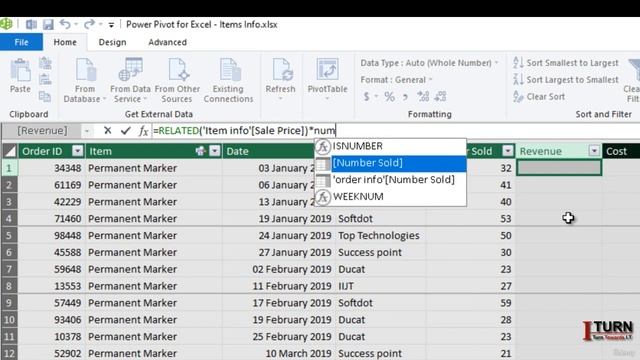Click the Redo icon

[x=89, y=24]
